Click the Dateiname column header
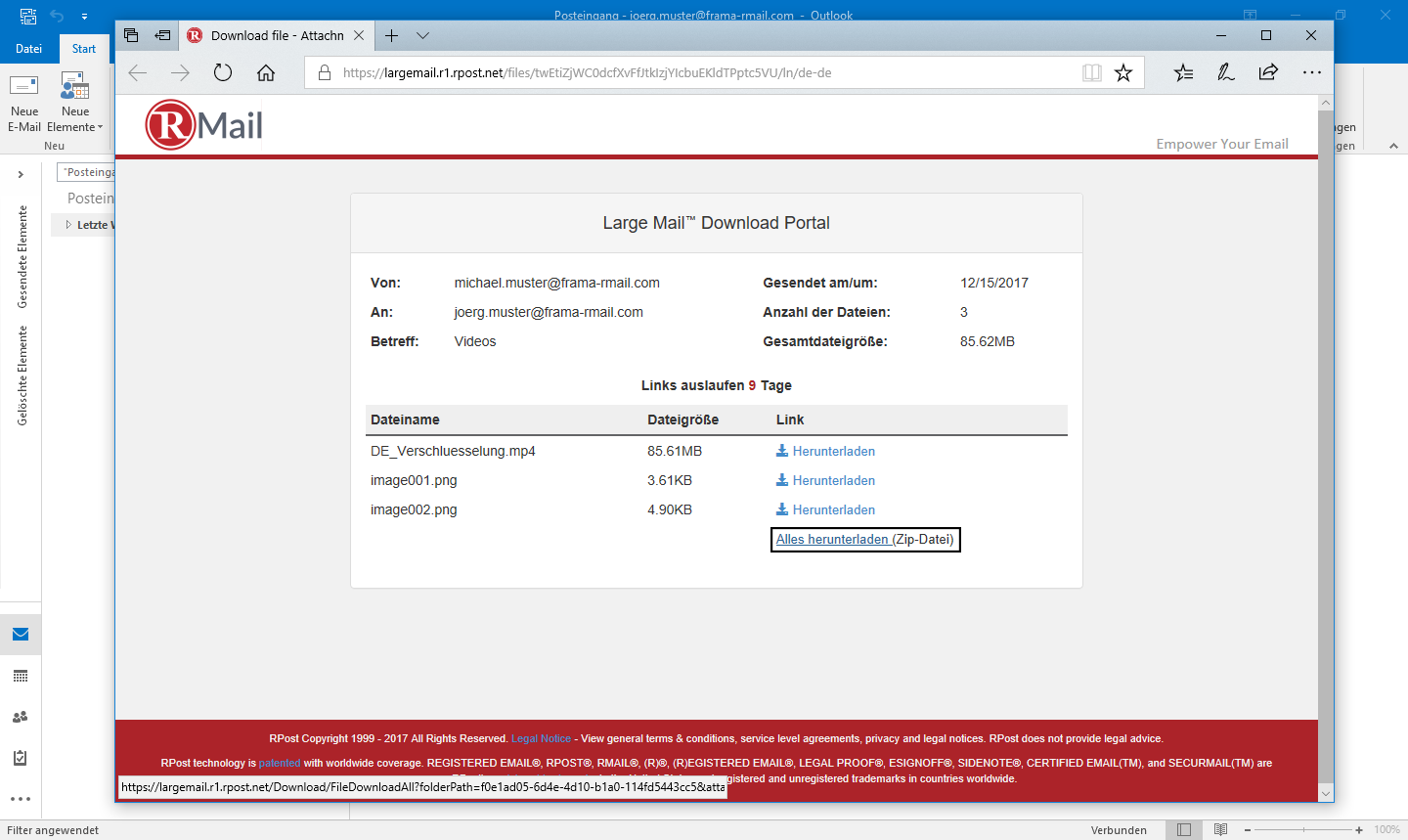The width and height of the screenshot is (1408, 840). [x=405, y=420]
